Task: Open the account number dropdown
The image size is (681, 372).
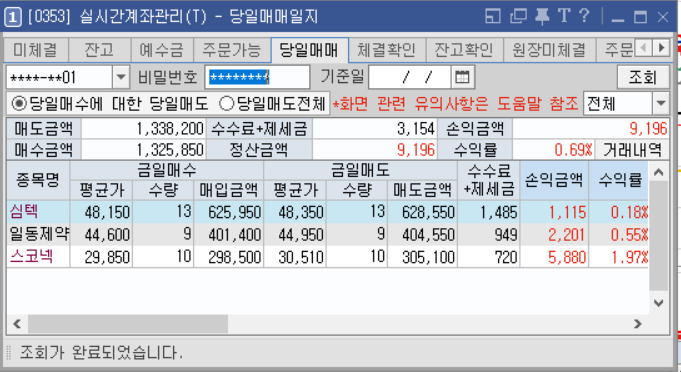Action: 121,78
